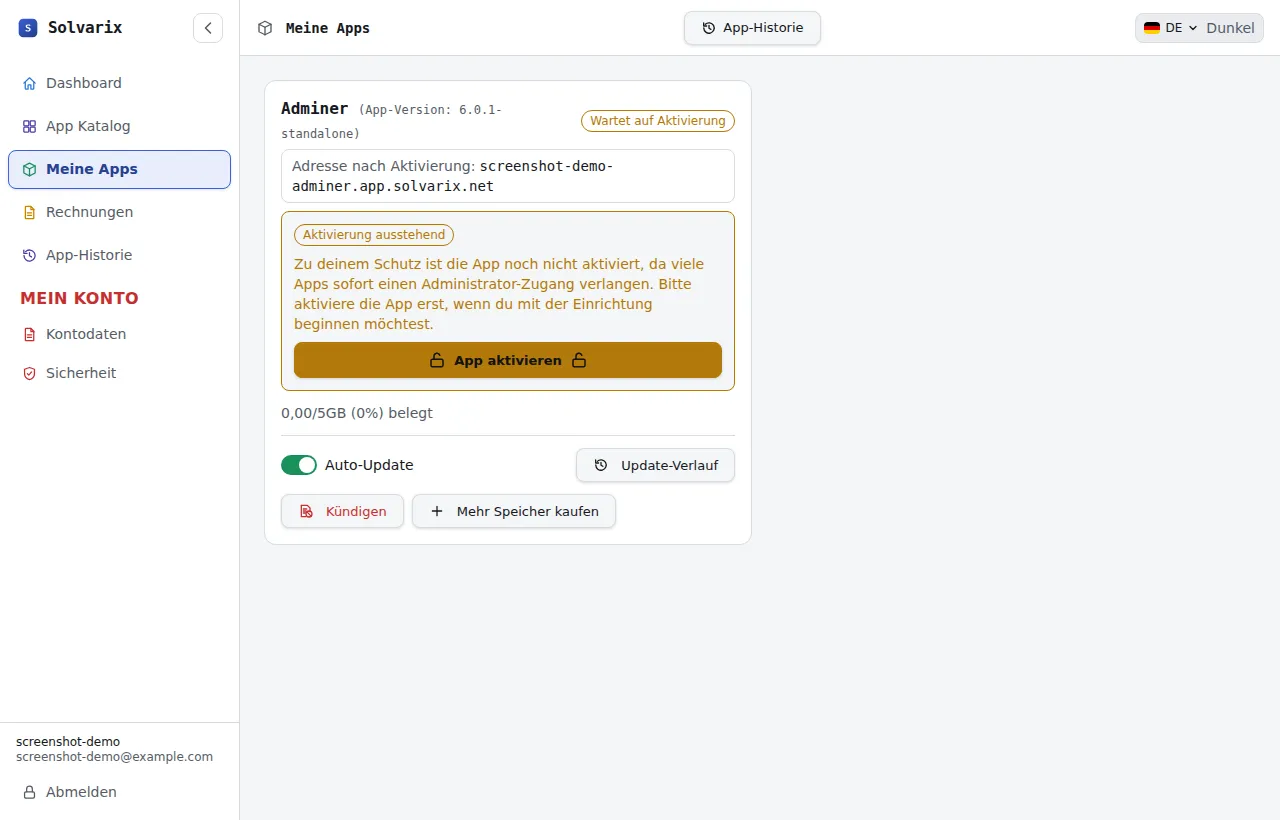Click the right unlock icon in App aktivieren

(579, 360)
